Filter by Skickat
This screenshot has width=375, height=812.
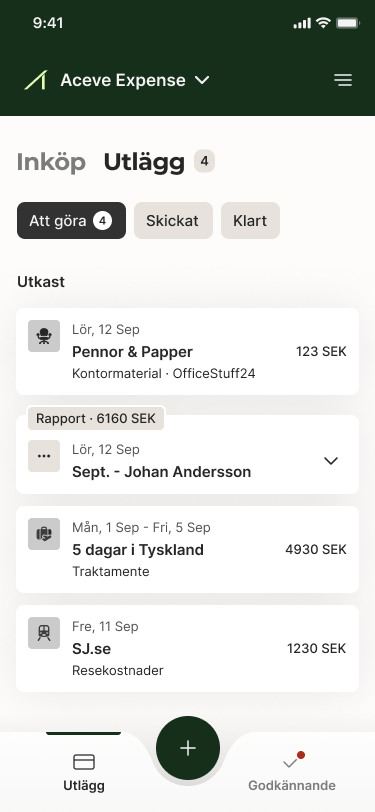click(x=174, y=221)
